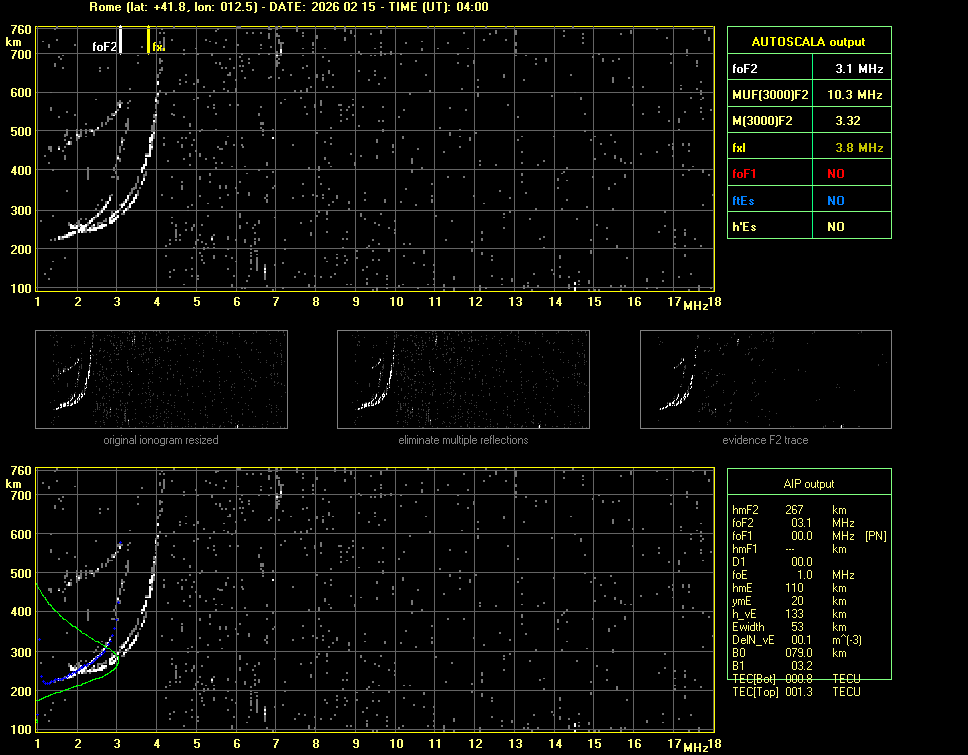Select the h'Es NO row
968x755 pixels.
(x=808, y=227)
